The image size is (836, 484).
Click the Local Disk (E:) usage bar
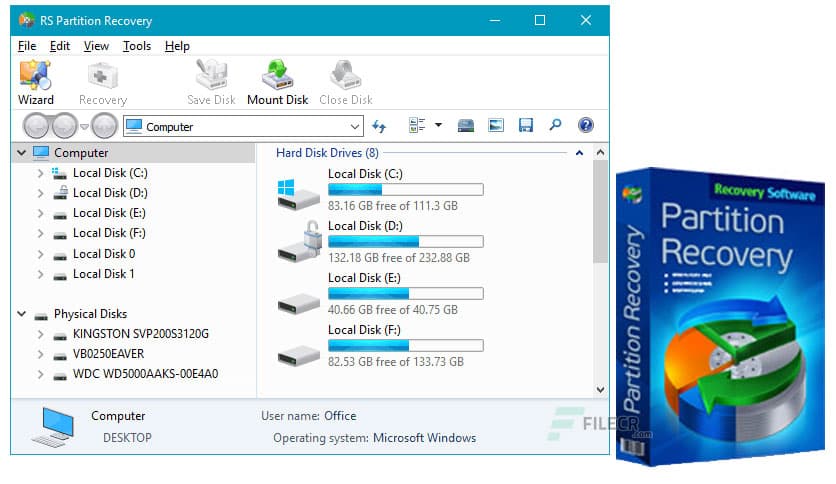point(406,293)
